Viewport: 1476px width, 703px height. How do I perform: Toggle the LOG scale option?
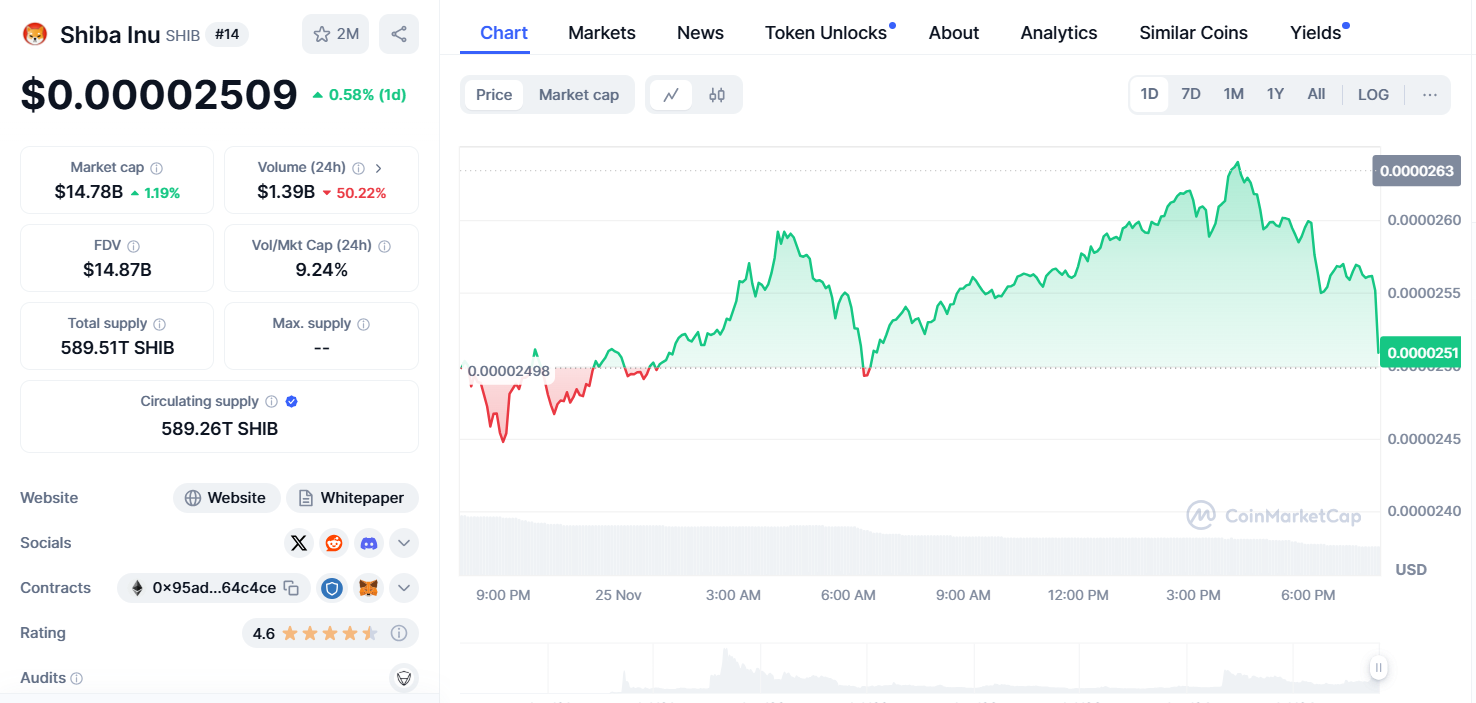tap(1373, 94)
